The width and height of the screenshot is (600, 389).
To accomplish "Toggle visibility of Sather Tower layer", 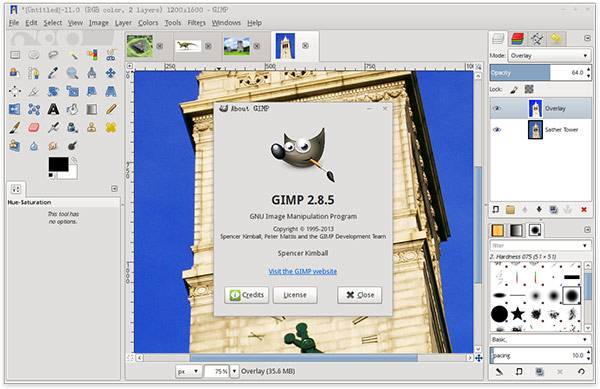I will point(497,130).
